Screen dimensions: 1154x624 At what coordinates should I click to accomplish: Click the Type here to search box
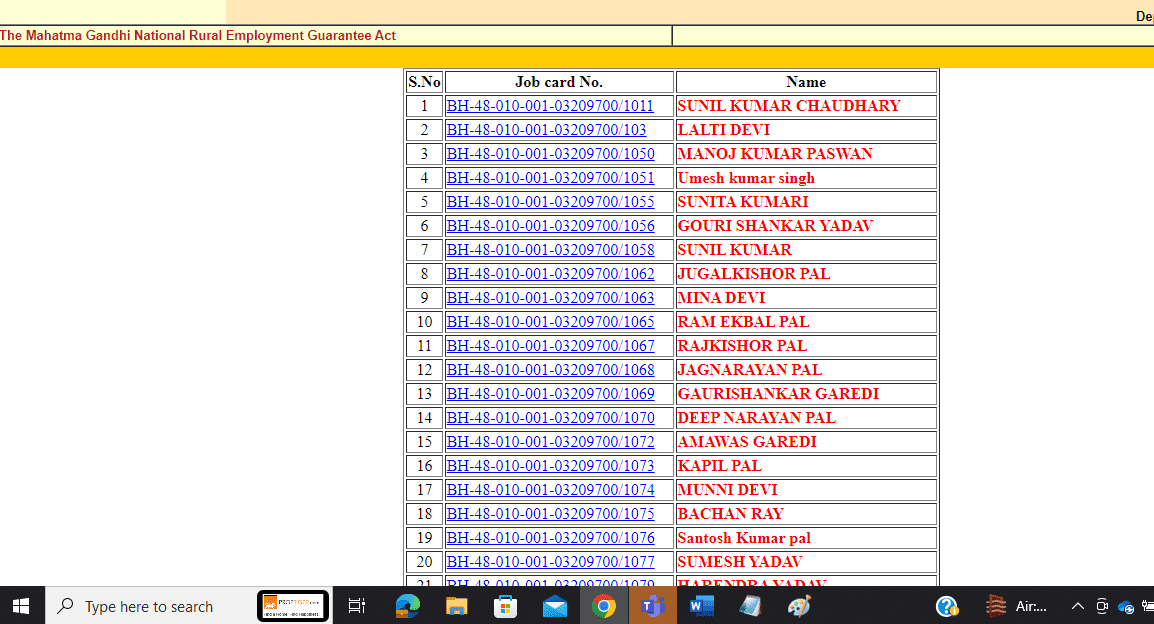click(150, 606)
